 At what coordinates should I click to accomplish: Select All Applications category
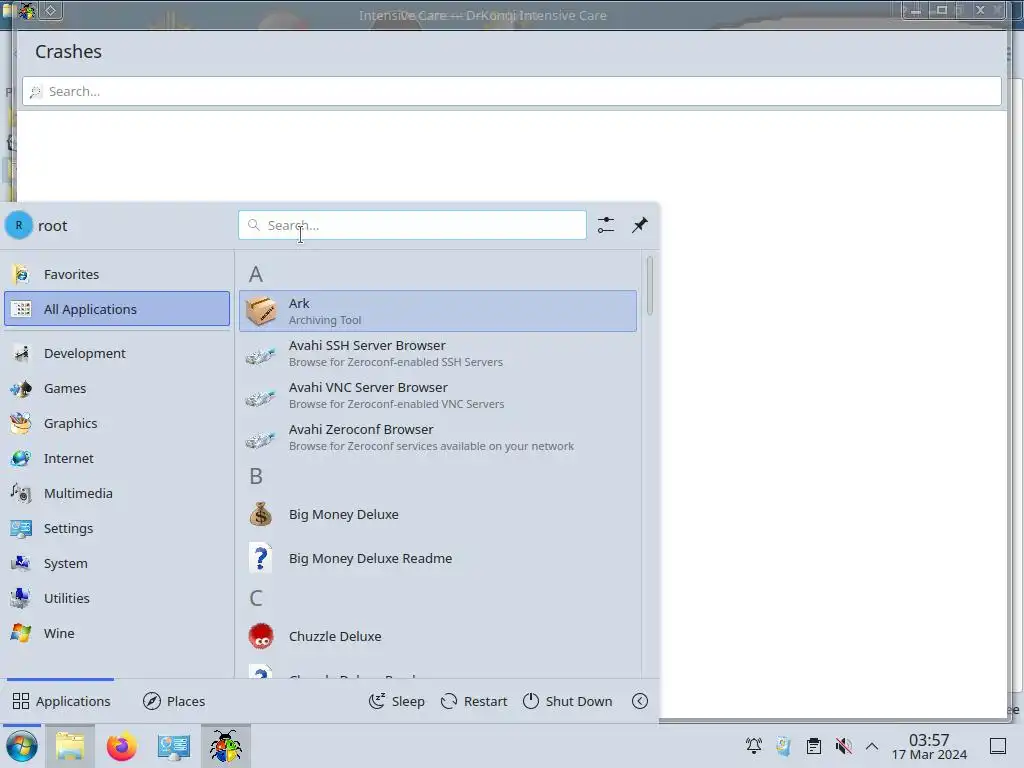[117, 309]
